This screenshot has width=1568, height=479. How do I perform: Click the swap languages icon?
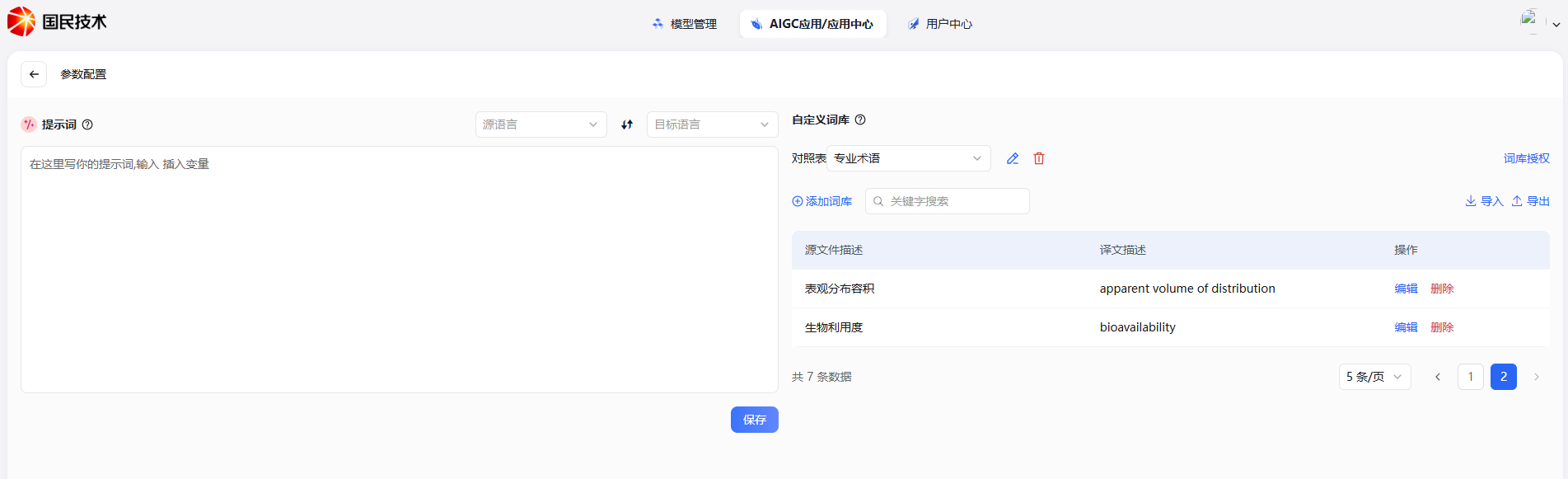pyautogui.click(x=627, y=124)
